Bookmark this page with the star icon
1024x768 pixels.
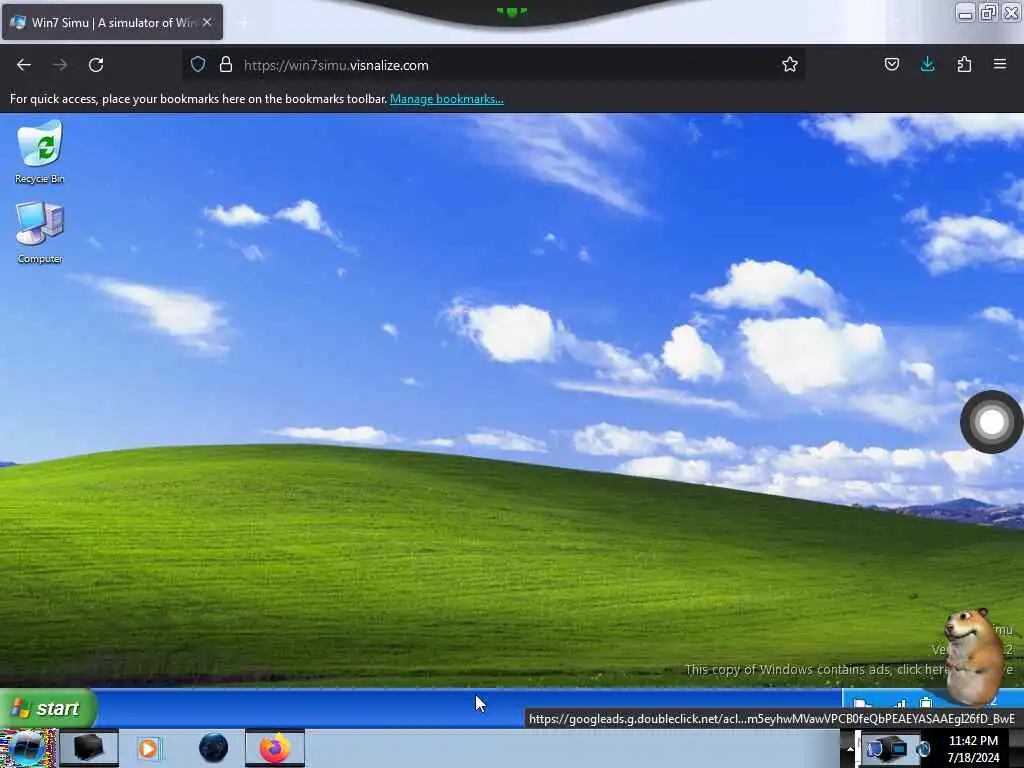click(790, 64)
